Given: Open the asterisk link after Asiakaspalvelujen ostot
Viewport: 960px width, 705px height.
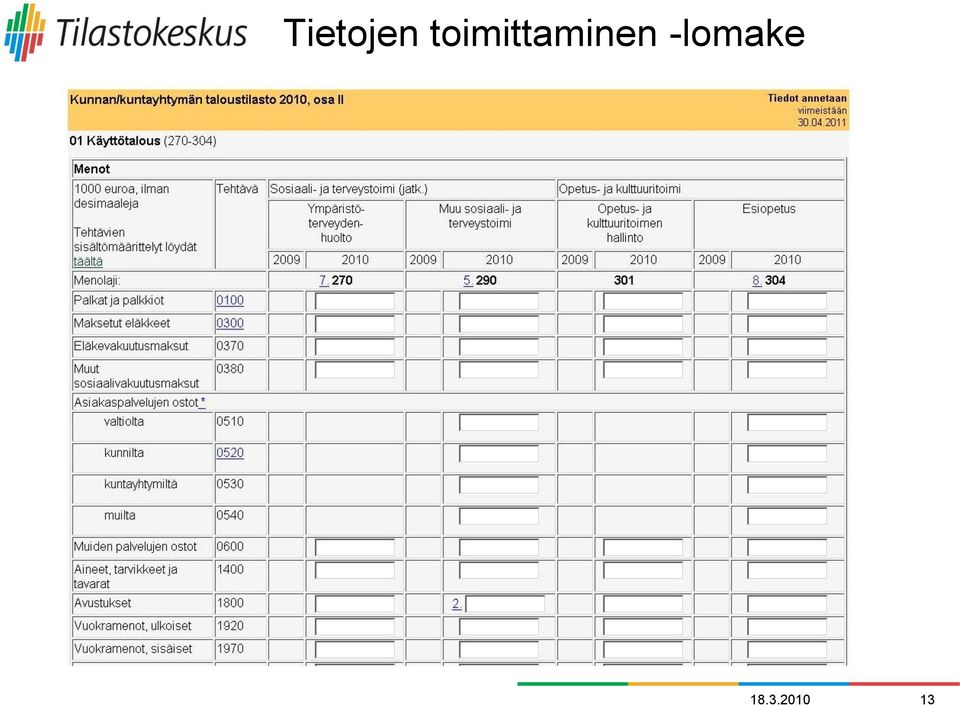Looking at the screenshot, I should click(x=203, y=402).
